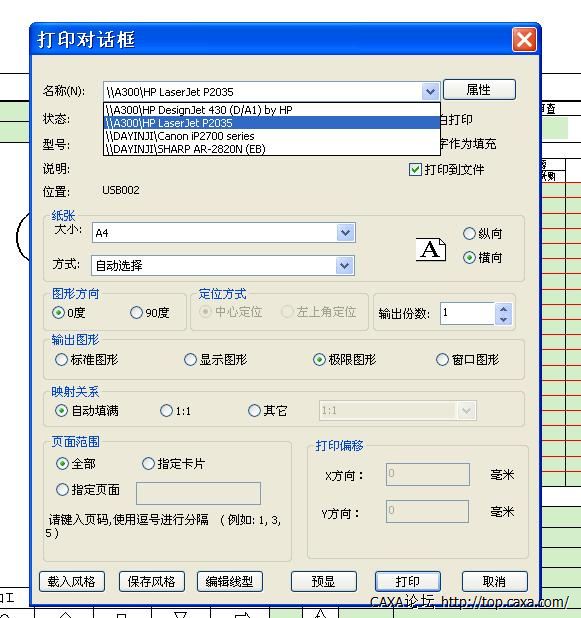Click the 指定页面 page number field
This screenshot has width=581, height=618.
198,493
